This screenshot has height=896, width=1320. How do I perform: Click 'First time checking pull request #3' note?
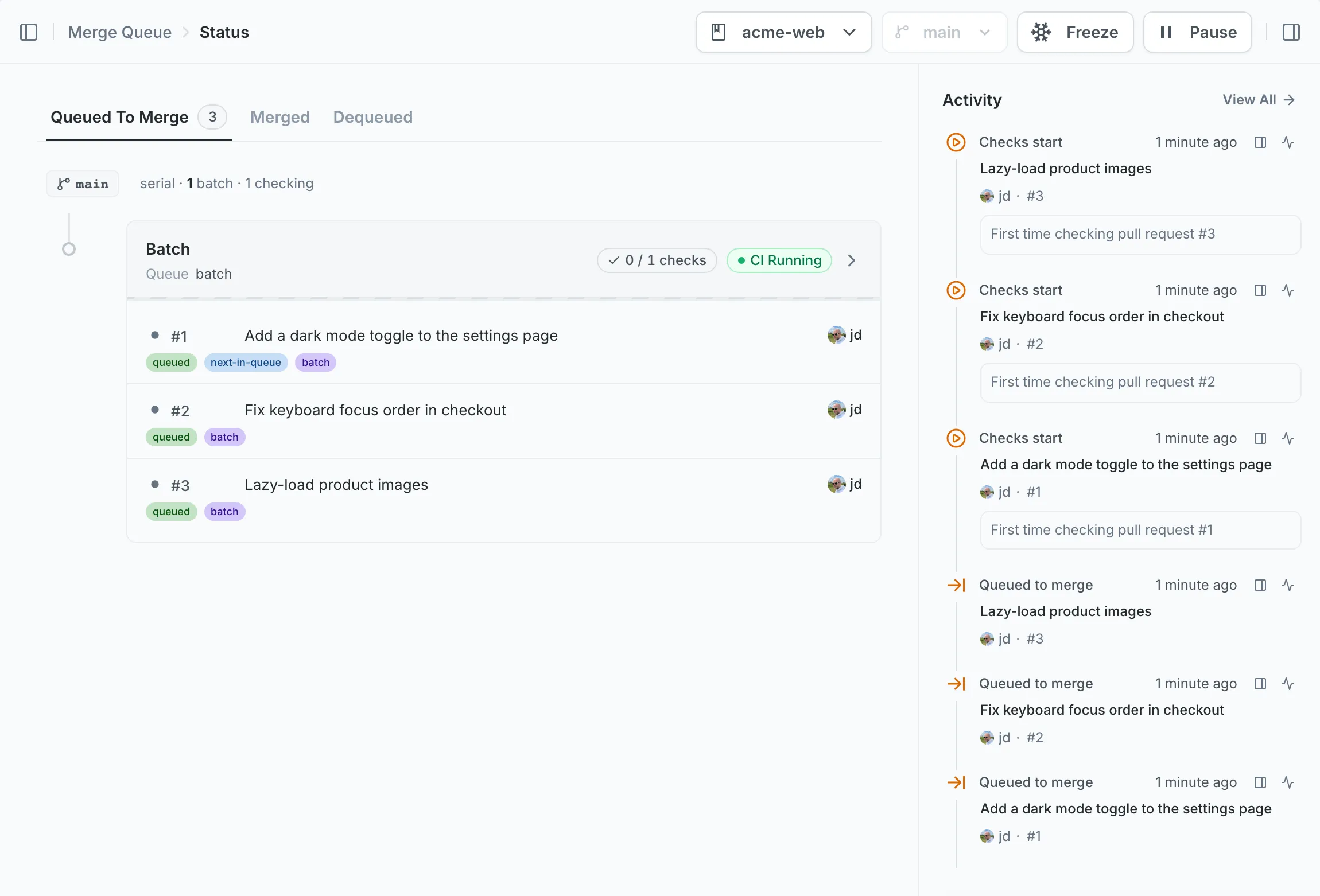[1140, 235]
